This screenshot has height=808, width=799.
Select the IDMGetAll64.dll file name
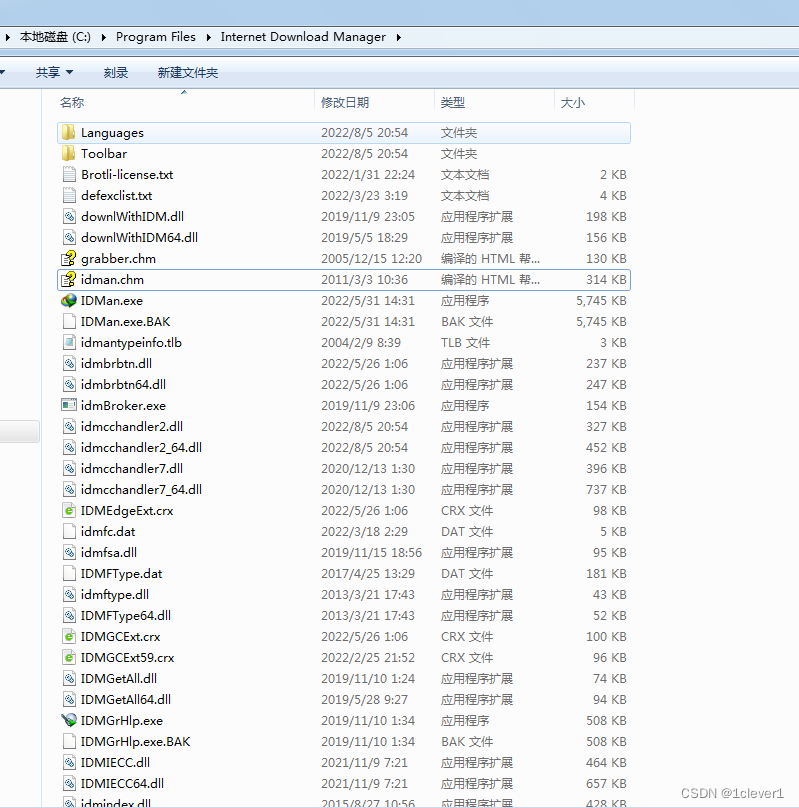point(126,700)
